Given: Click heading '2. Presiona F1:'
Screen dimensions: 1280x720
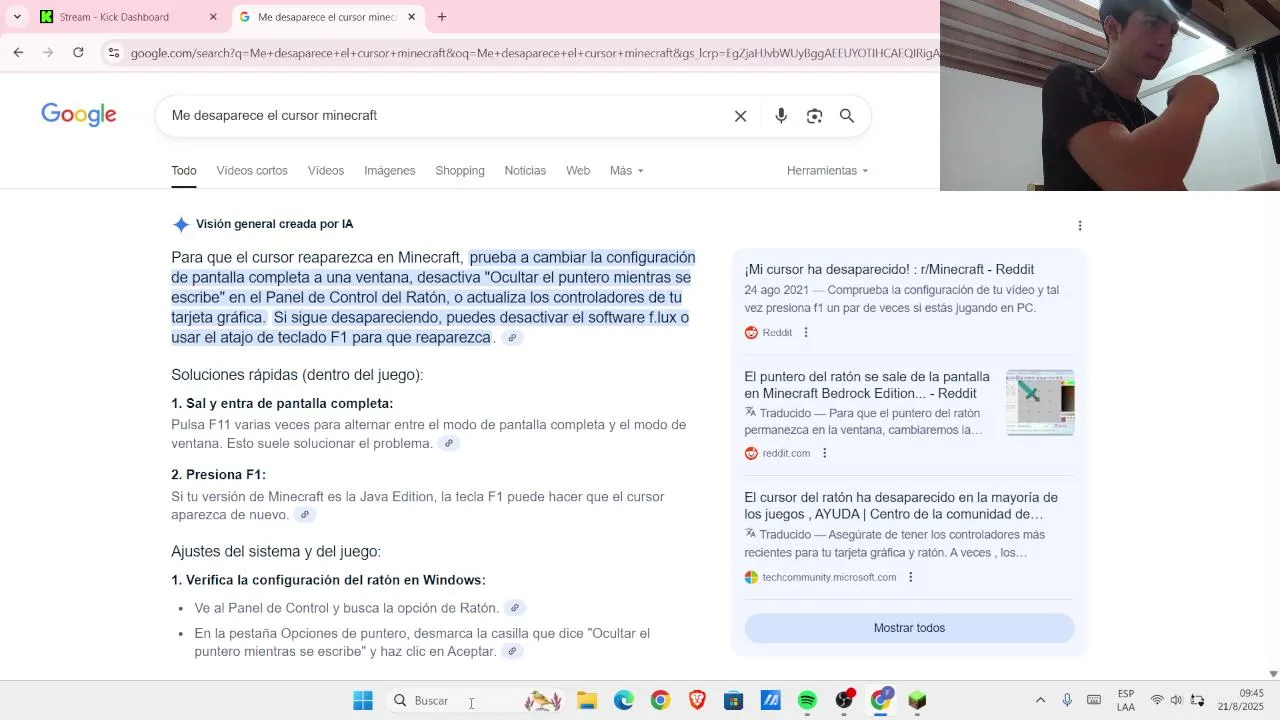Looking at the screenshot, I should (x=218, y=475).
